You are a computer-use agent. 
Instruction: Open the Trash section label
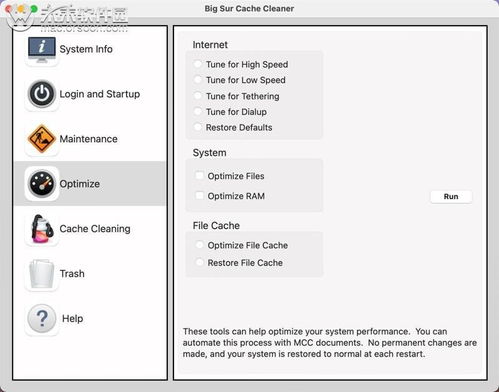(72, 274)
